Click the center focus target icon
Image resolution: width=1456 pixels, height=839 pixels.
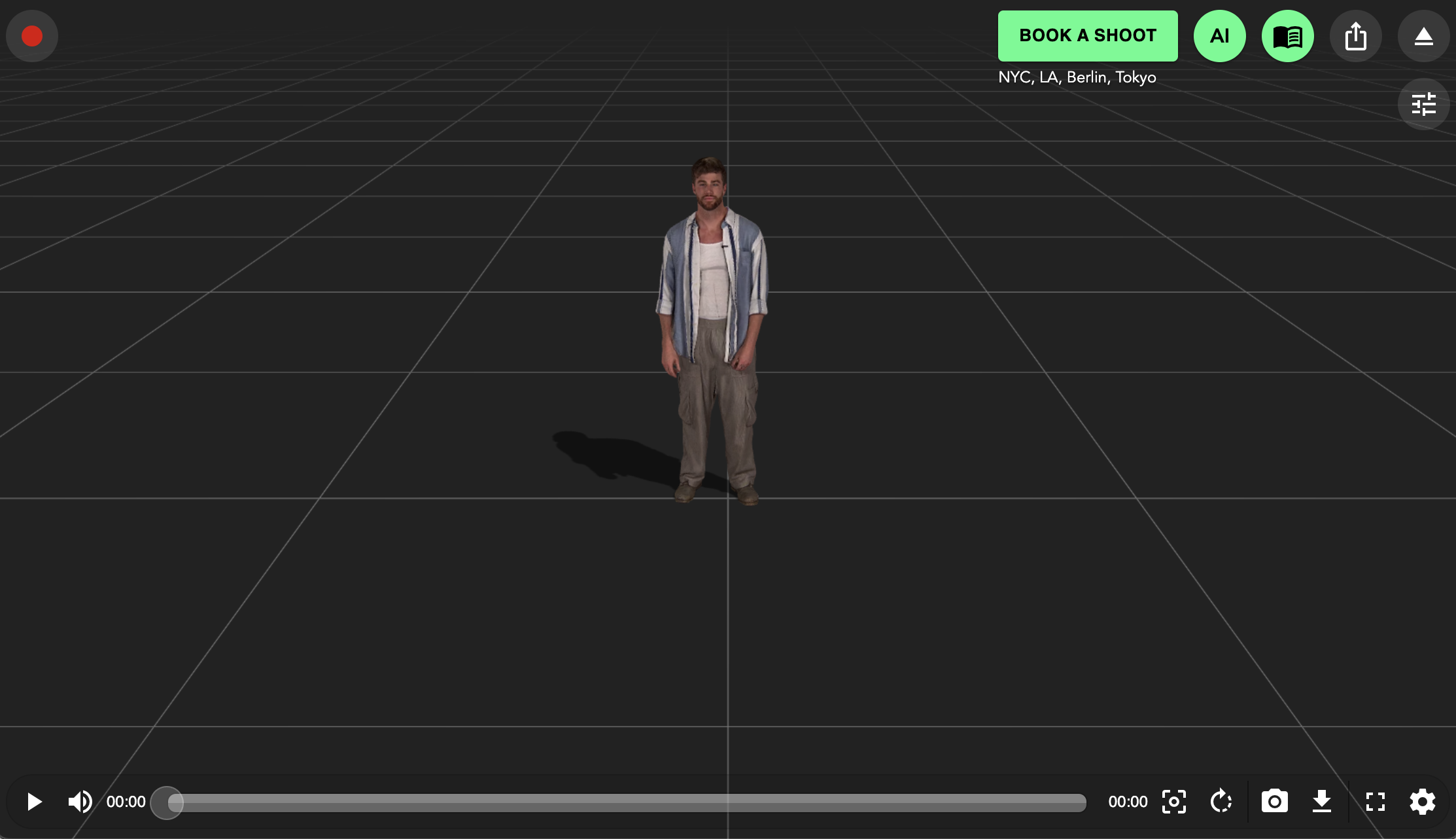(1174, 802)
